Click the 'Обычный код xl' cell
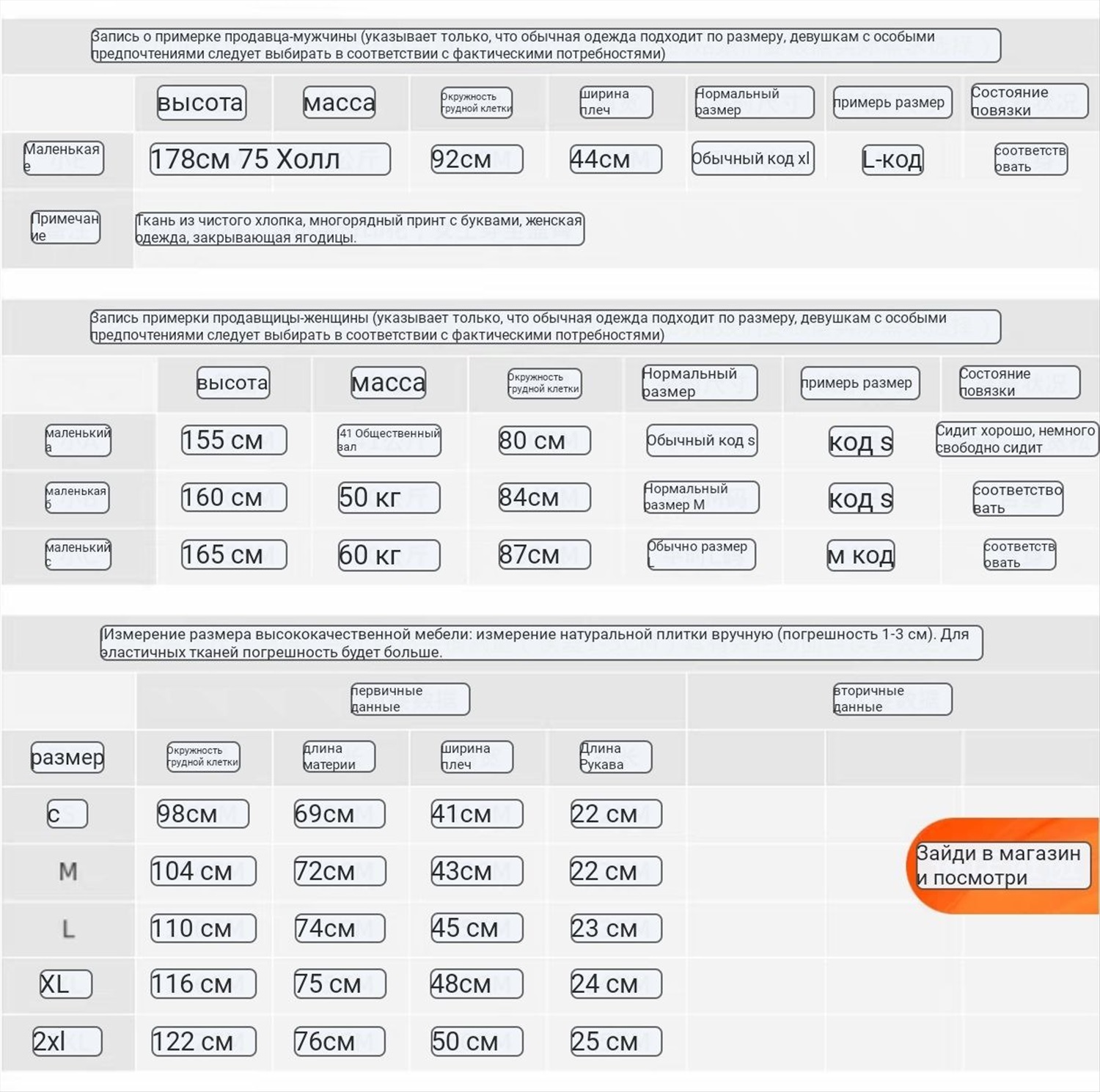The height and width of the screenshot is (1092, 1100). [x=753, y=158]
